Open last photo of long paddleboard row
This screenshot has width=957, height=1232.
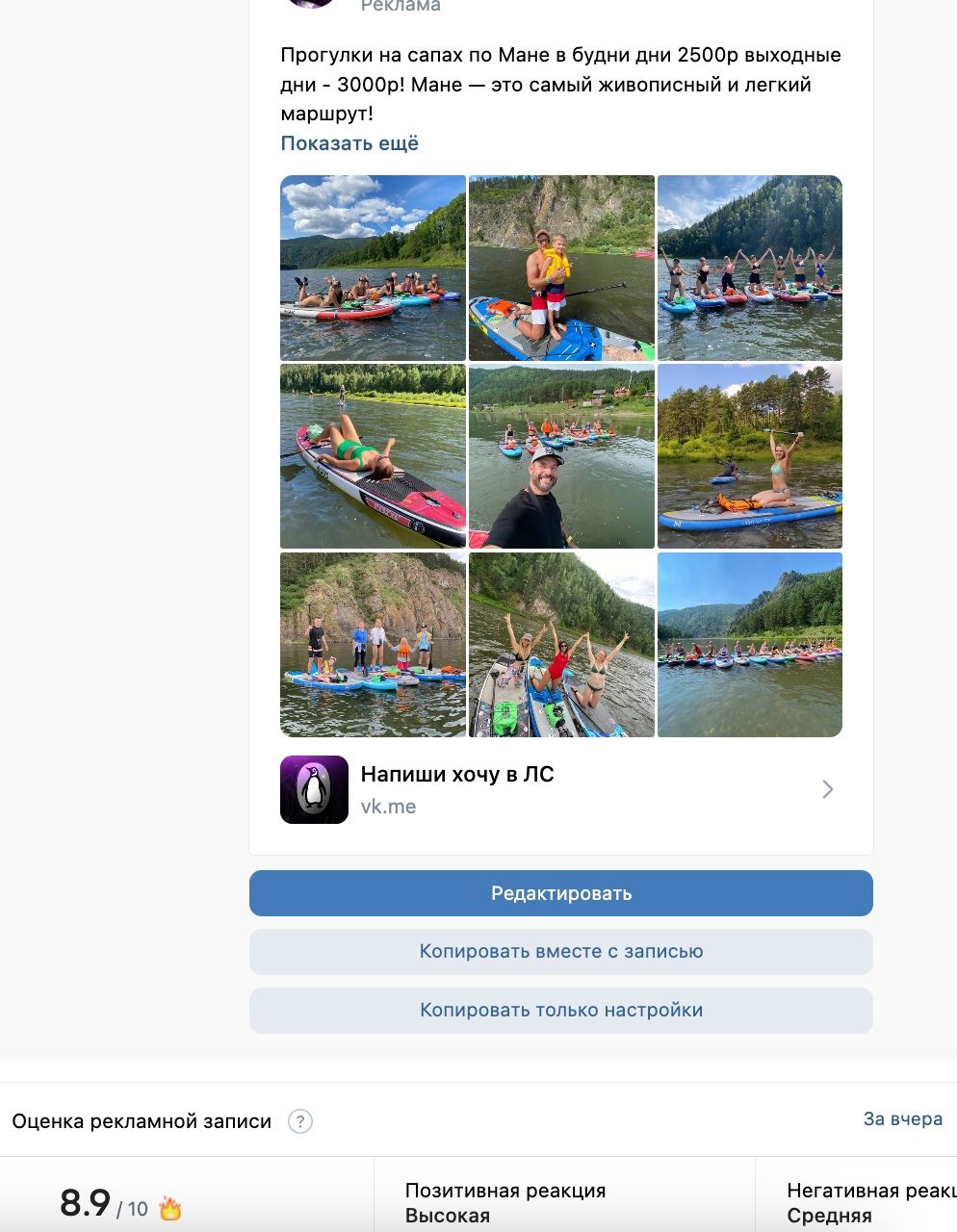750,645
